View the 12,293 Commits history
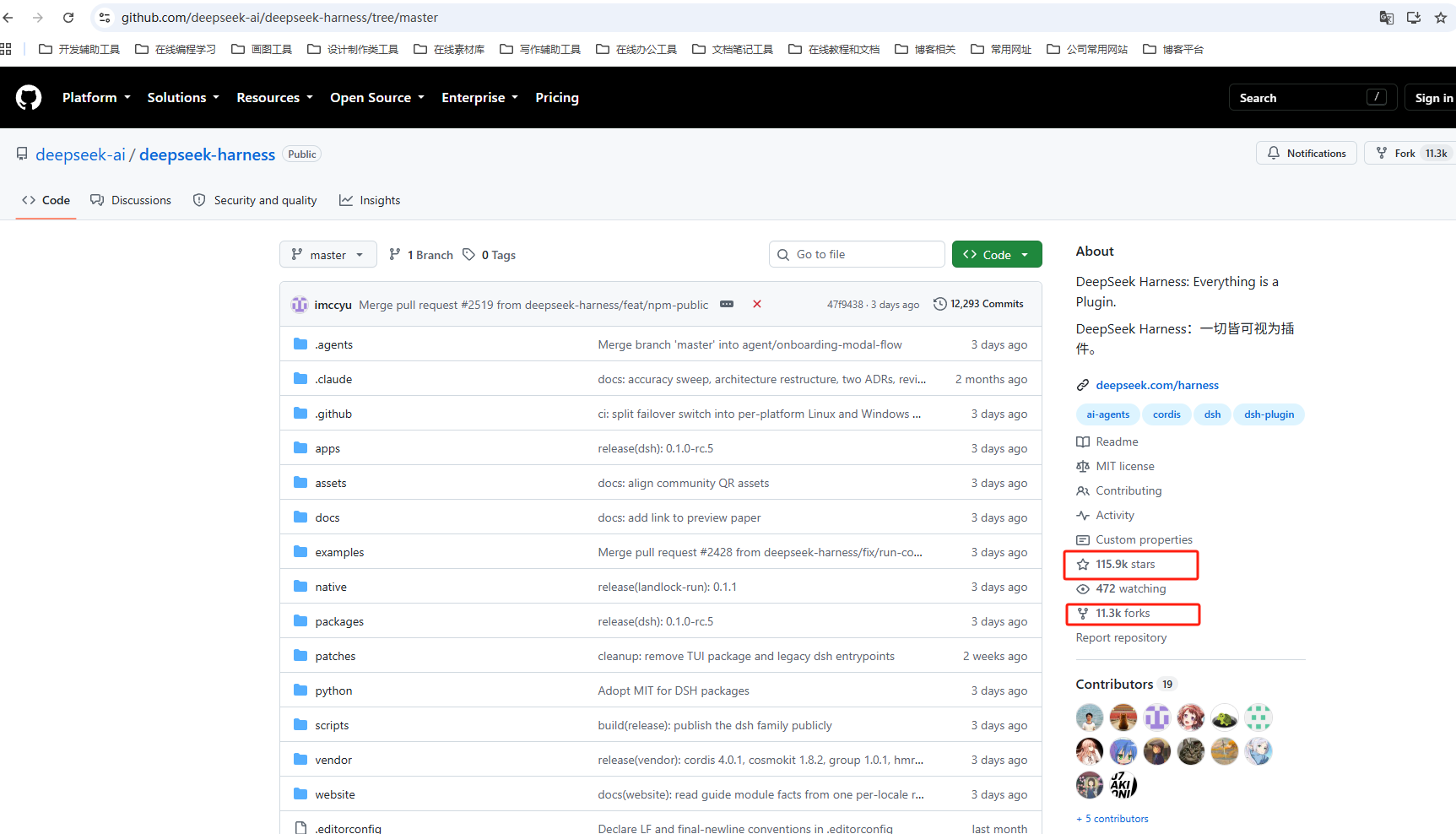This screenshot has height=834, width=1456. tap(979, 304)
